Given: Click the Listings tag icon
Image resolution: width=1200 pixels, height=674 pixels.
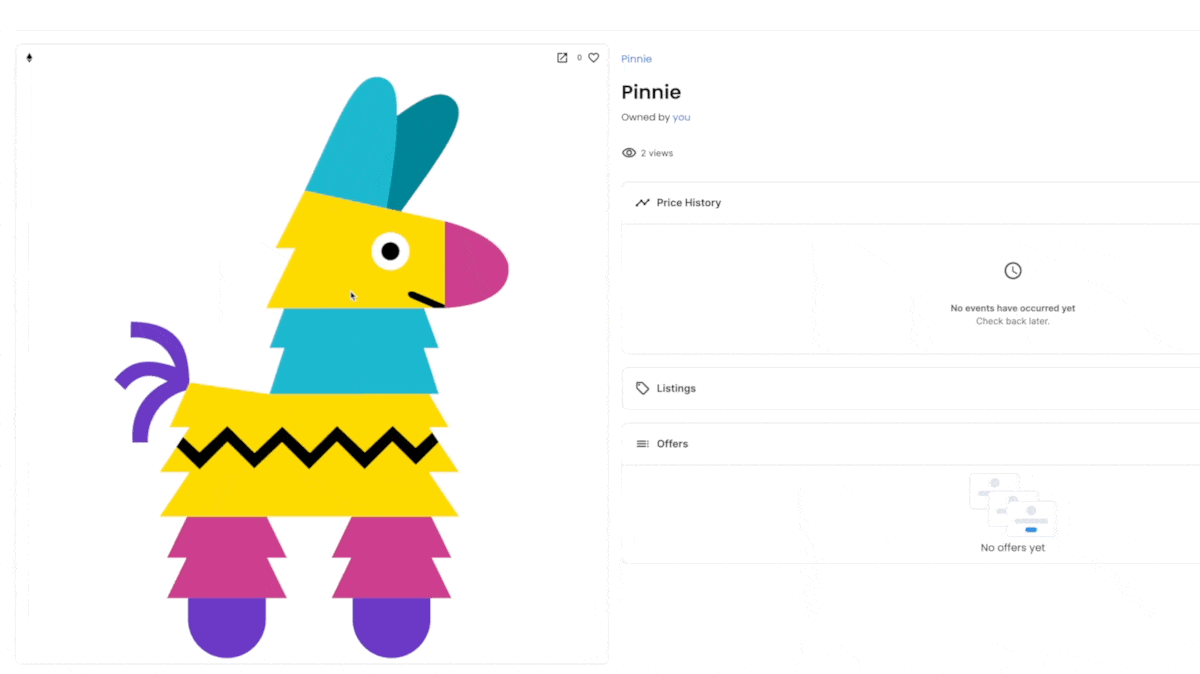Looking at the screenshot, I should coord(642,388).
